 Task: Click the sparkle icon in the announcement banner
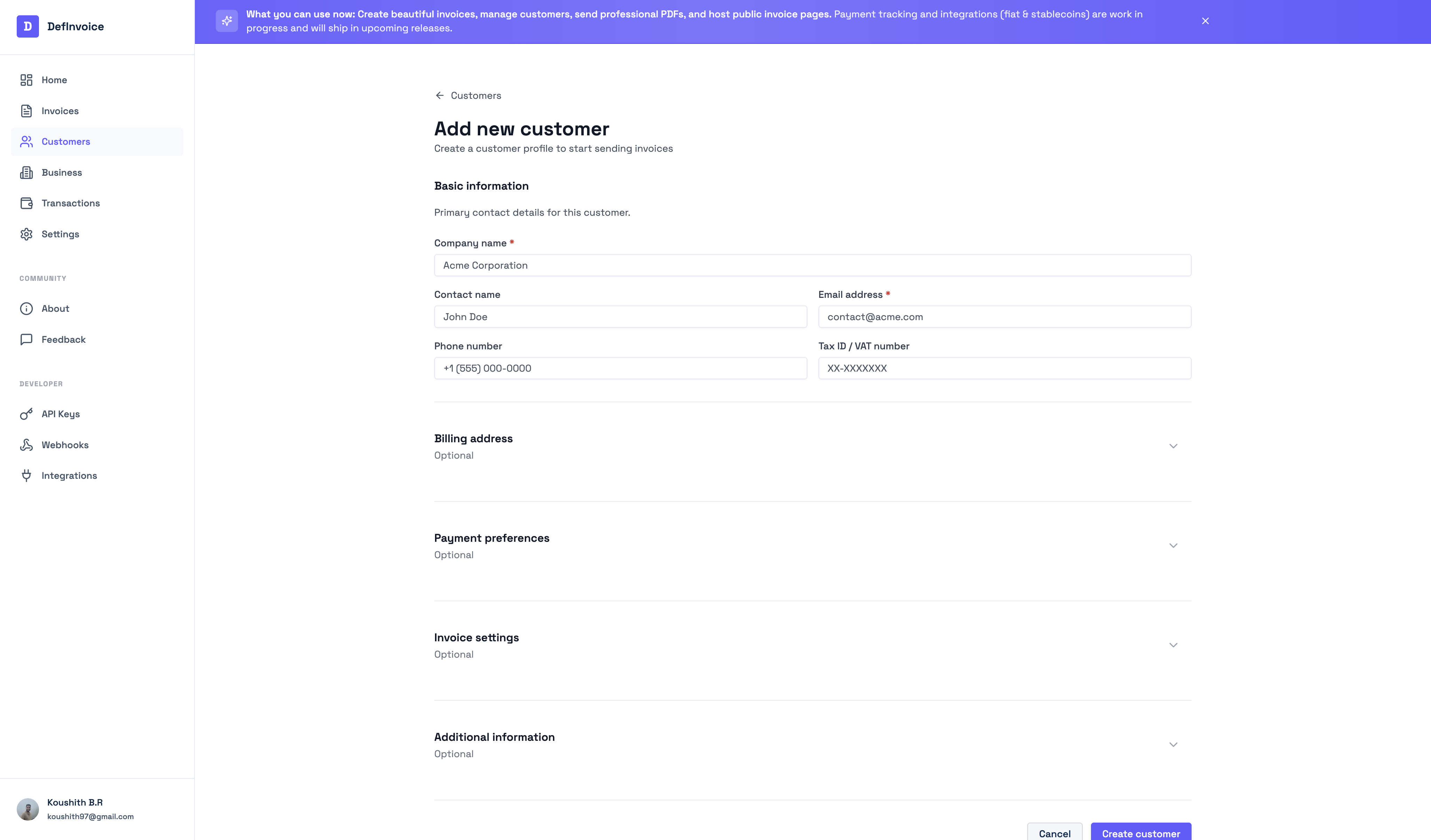(x=227, y=21)
